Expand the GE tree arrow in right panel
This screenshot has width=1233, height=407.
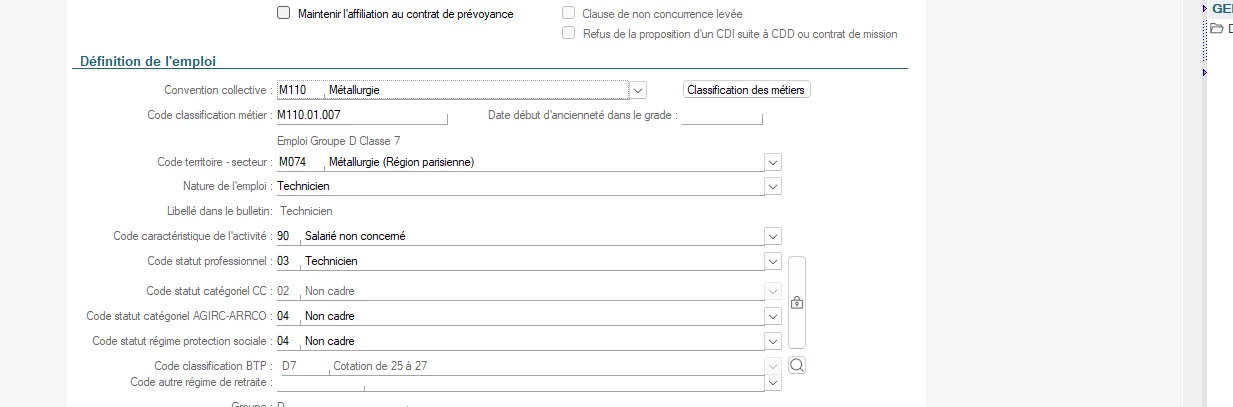(x=1205, y=8)
